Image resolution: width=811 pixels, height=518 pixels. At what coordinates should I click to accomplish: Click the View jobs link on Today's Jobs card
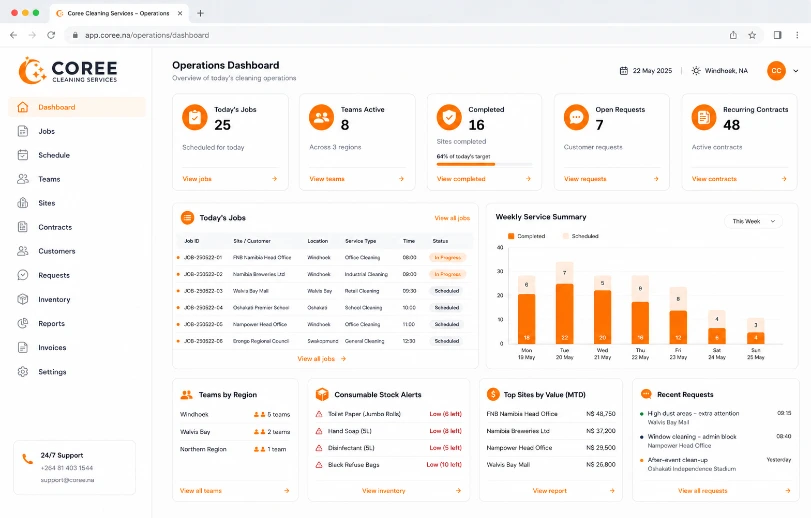pos(197,179)
